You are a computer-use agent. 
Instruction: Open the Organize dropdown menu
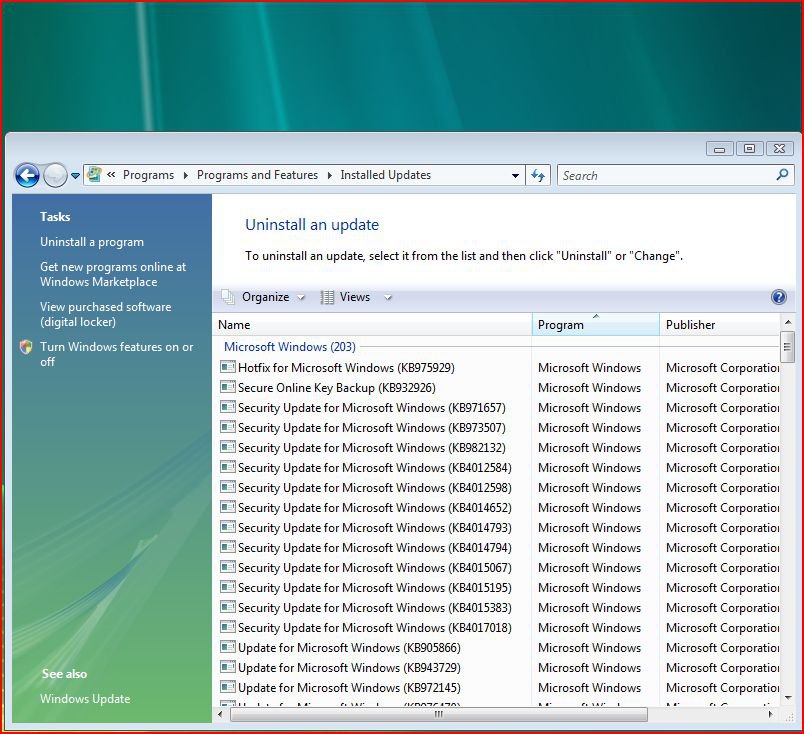(263, 297)
